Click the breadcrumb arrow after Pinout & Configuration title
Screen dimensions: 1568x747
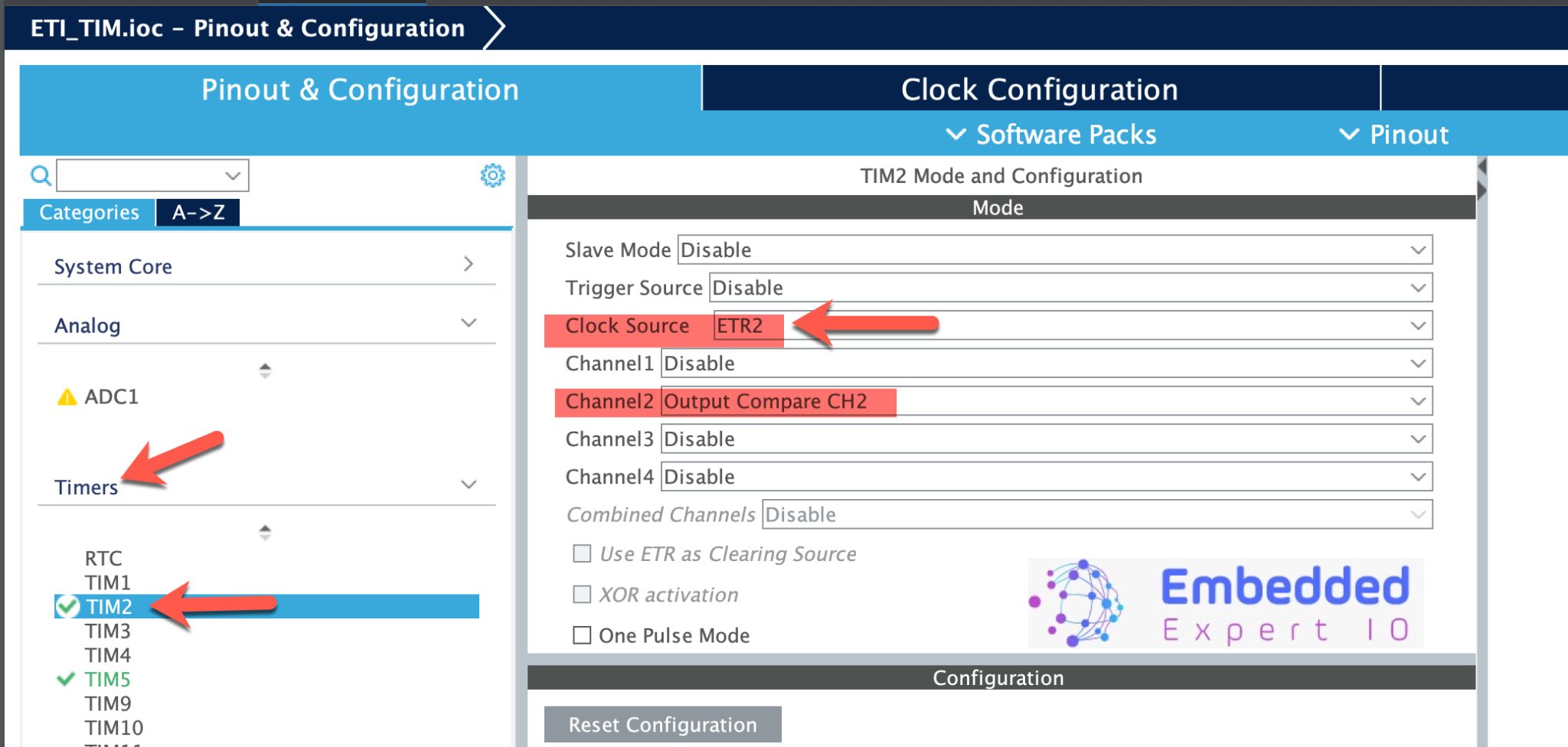point(495,26)
